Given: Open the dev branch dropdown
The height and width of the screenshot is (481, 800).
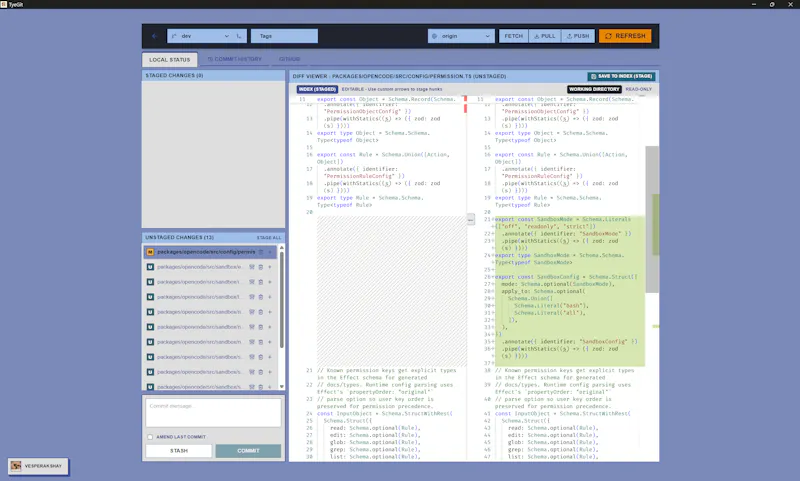Looking at the screenshot, I should 201,36.
